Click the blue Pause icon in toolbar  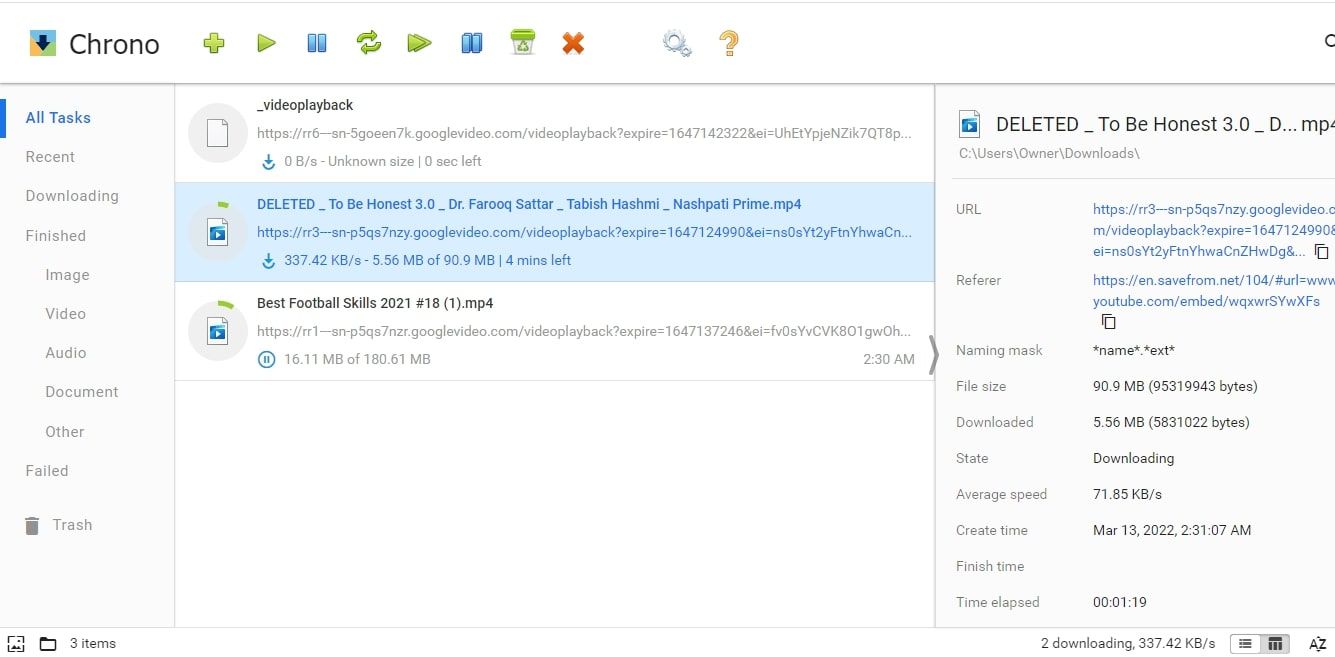click(x=317, y=43)
